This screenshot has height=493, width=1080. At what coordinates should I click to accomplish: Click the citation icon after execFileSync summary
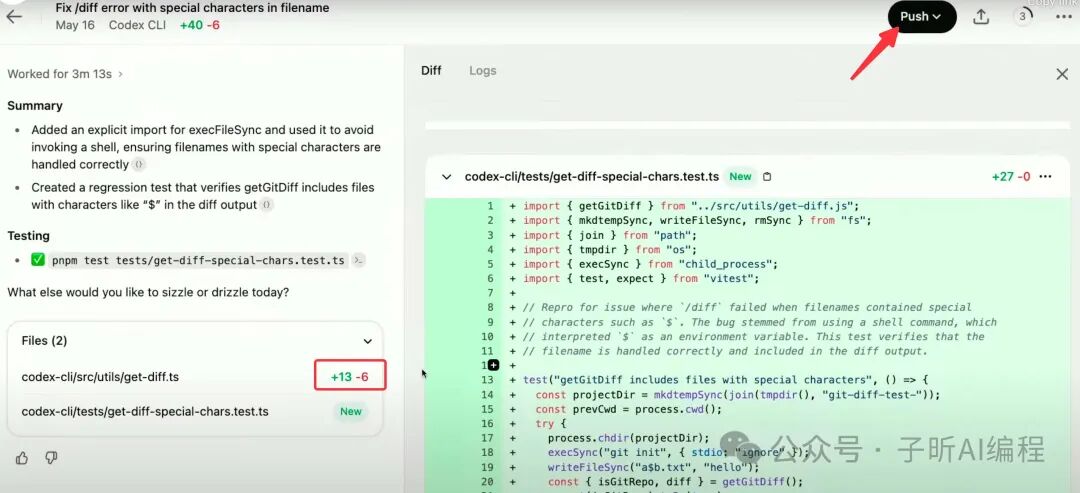point(139,165)
